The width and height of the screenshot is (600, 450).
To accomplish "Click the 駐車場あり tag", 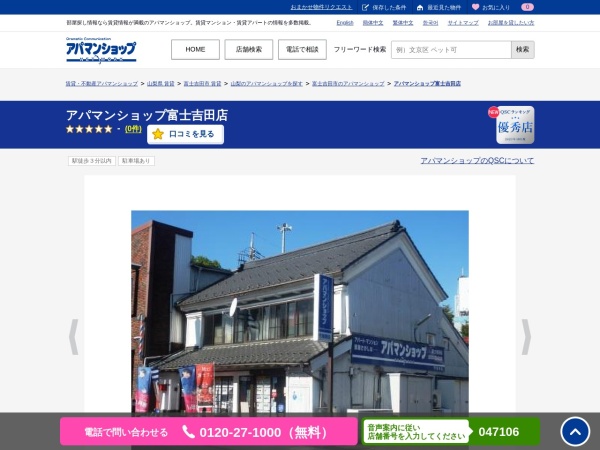I will pos(136,161).
